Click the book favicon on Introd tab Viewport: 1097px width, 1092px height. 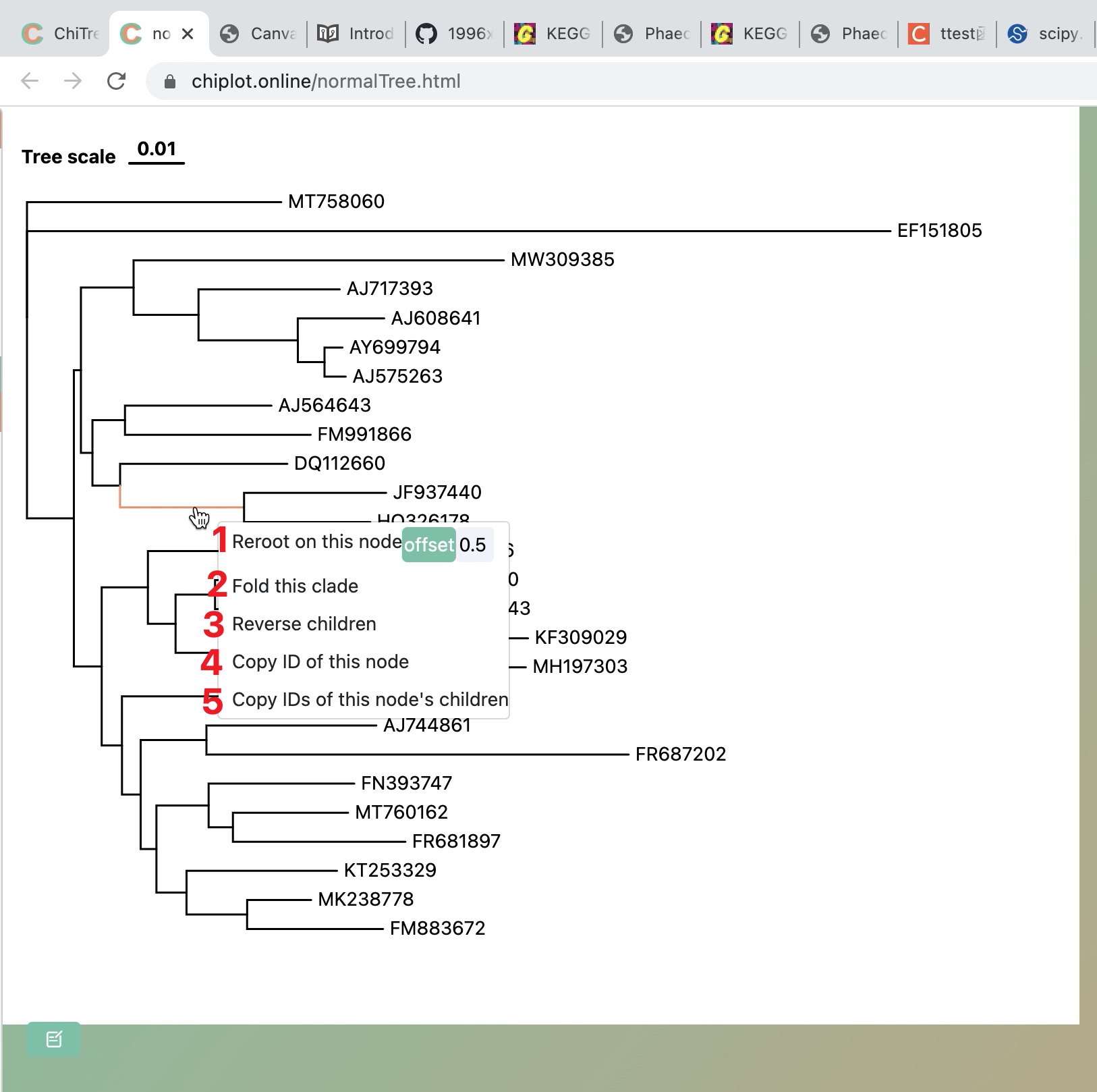coord(328,33)
